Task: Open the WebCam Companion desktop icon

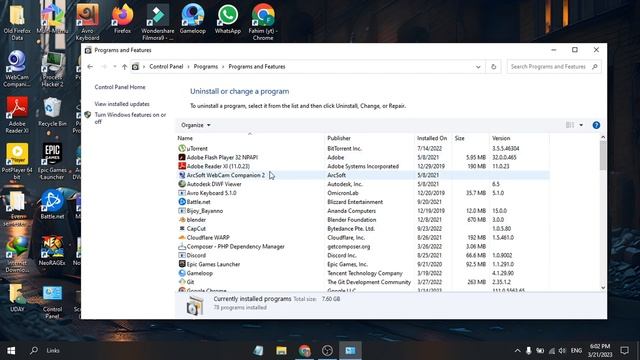Action: click(17, 69)
